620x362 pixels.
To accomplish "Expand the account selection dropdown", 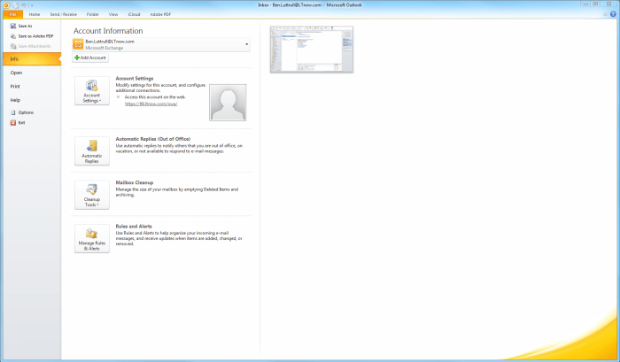I will [x=246, y=44].
